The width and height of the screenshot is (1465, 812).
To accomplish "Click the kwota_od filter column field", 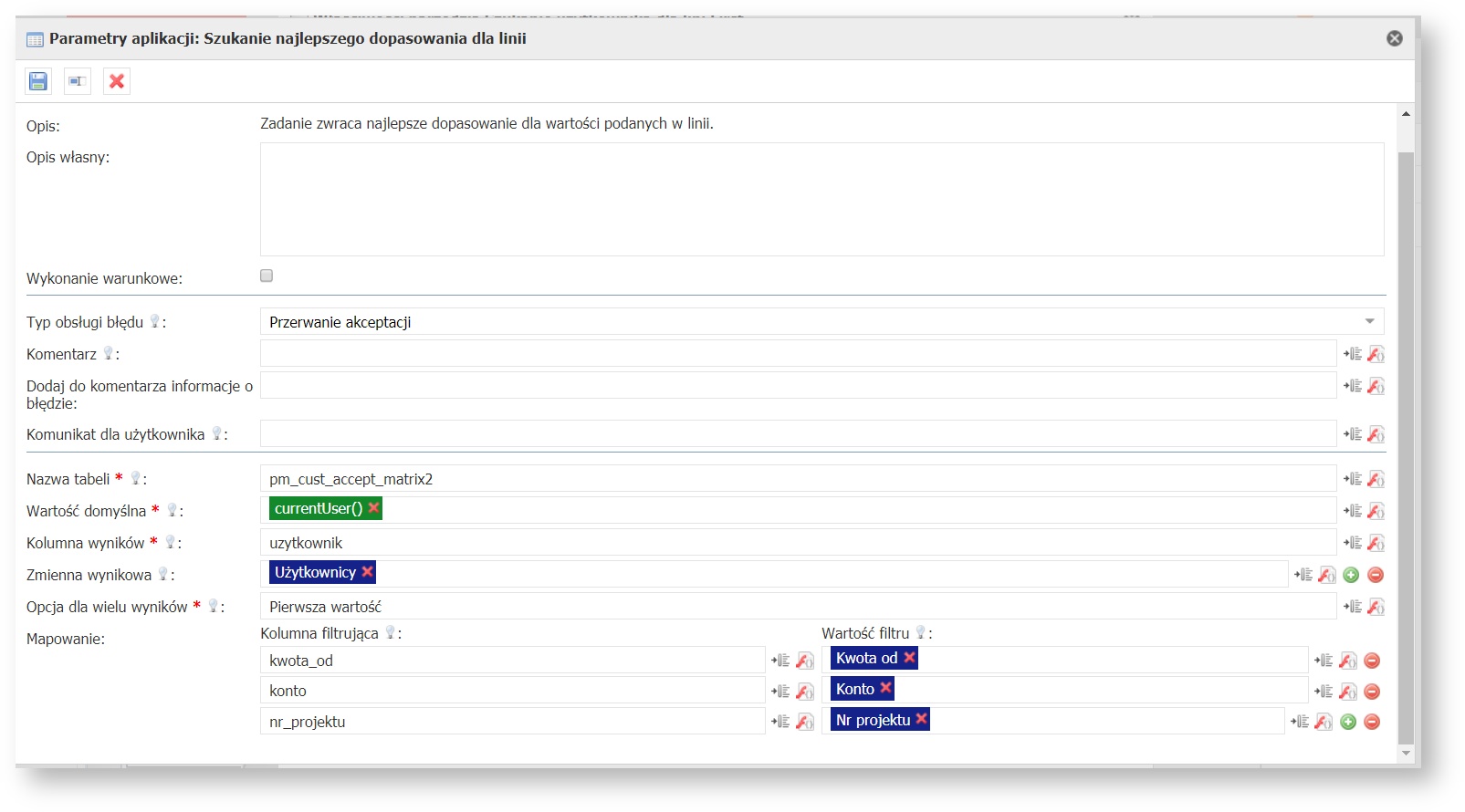I will pyautogui.click(x=512, y=661).
